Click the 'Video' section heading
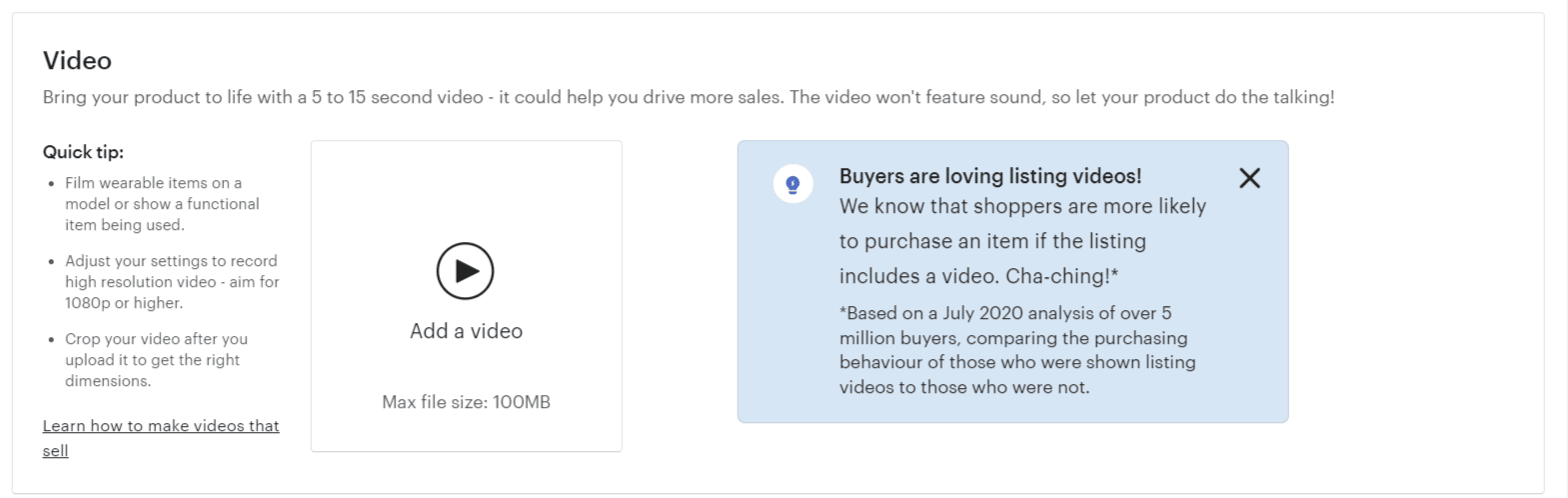The height and width of the screenshot is (498, 1568). (77, 61)
